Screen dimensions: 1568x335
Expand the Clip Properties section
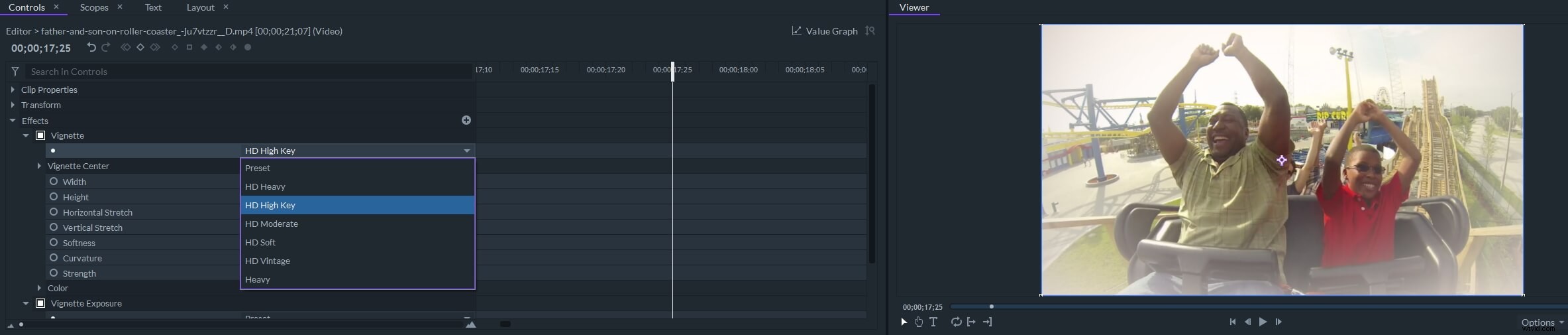tap(13, 90)
